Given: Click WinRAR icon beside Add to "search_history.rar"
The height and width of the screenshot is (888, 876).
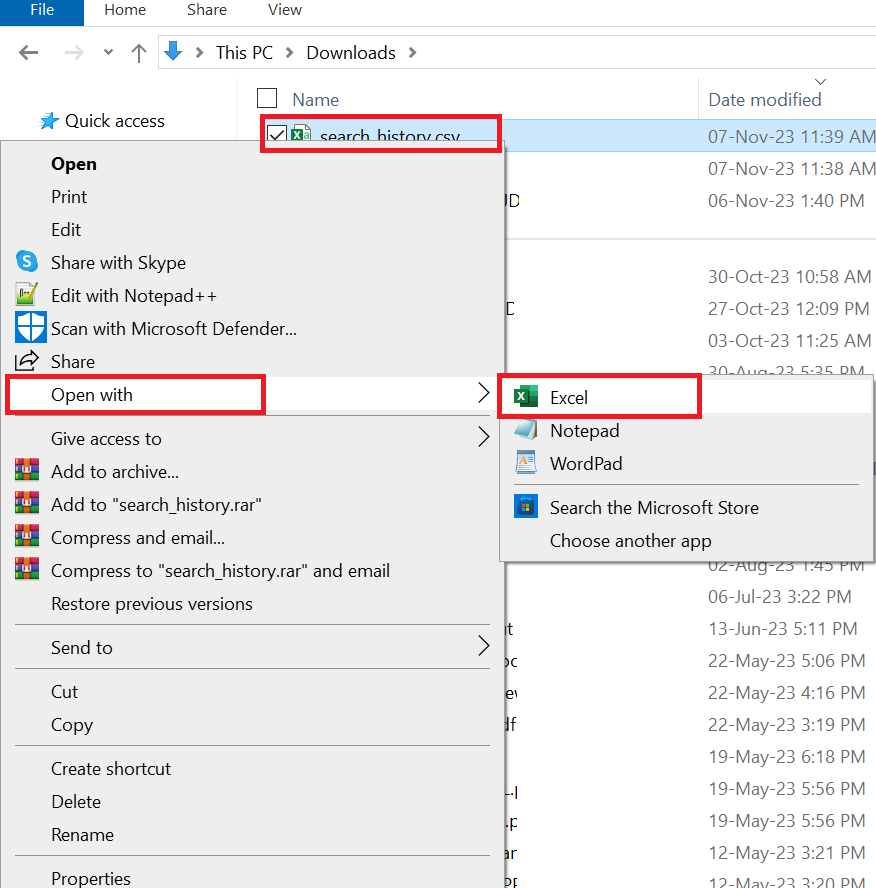Looking at the screenshot, I should click(27, 503).
